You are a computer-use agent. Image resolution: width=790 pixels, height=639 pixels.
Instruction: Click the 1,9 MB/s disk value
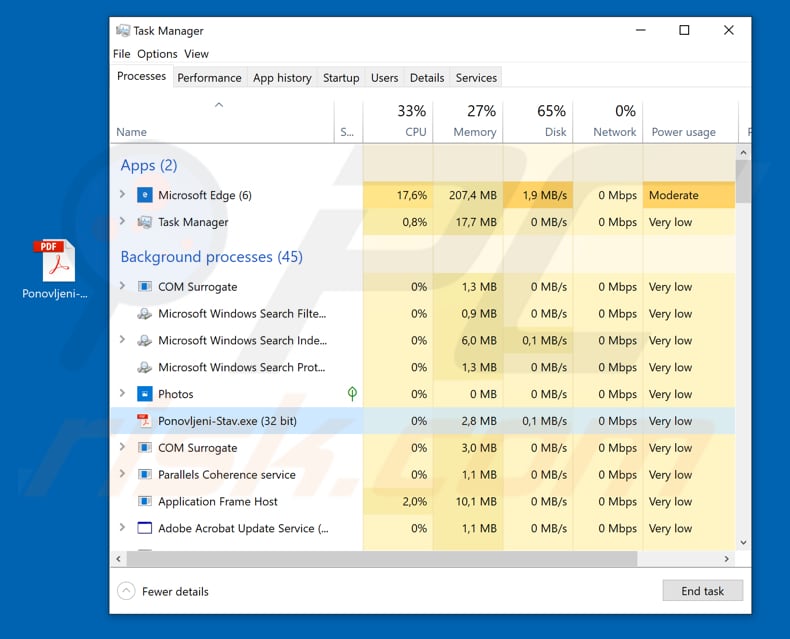(544, 195)
